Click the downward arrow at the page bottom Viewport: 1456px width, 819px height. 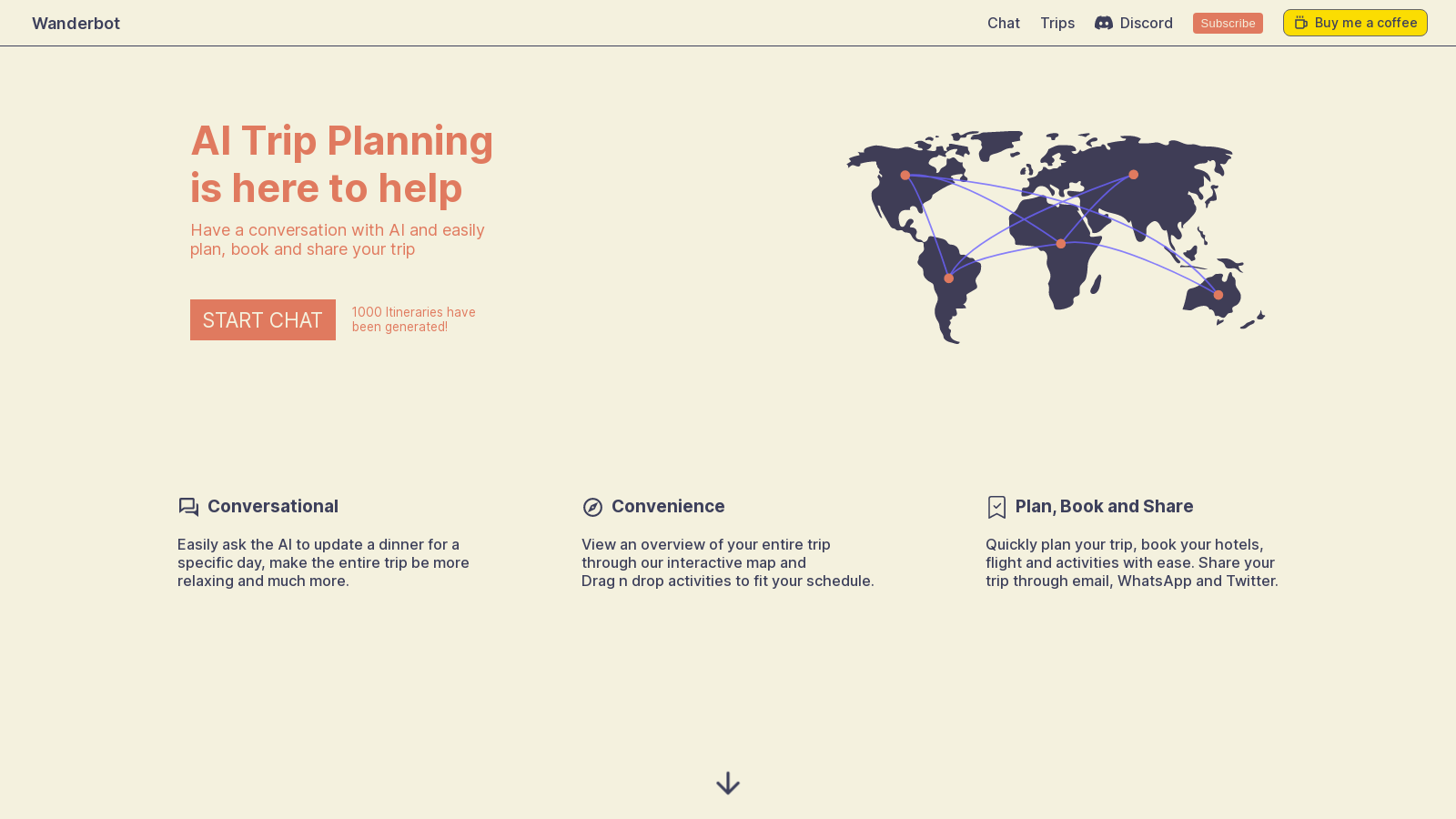click(728, 784)
